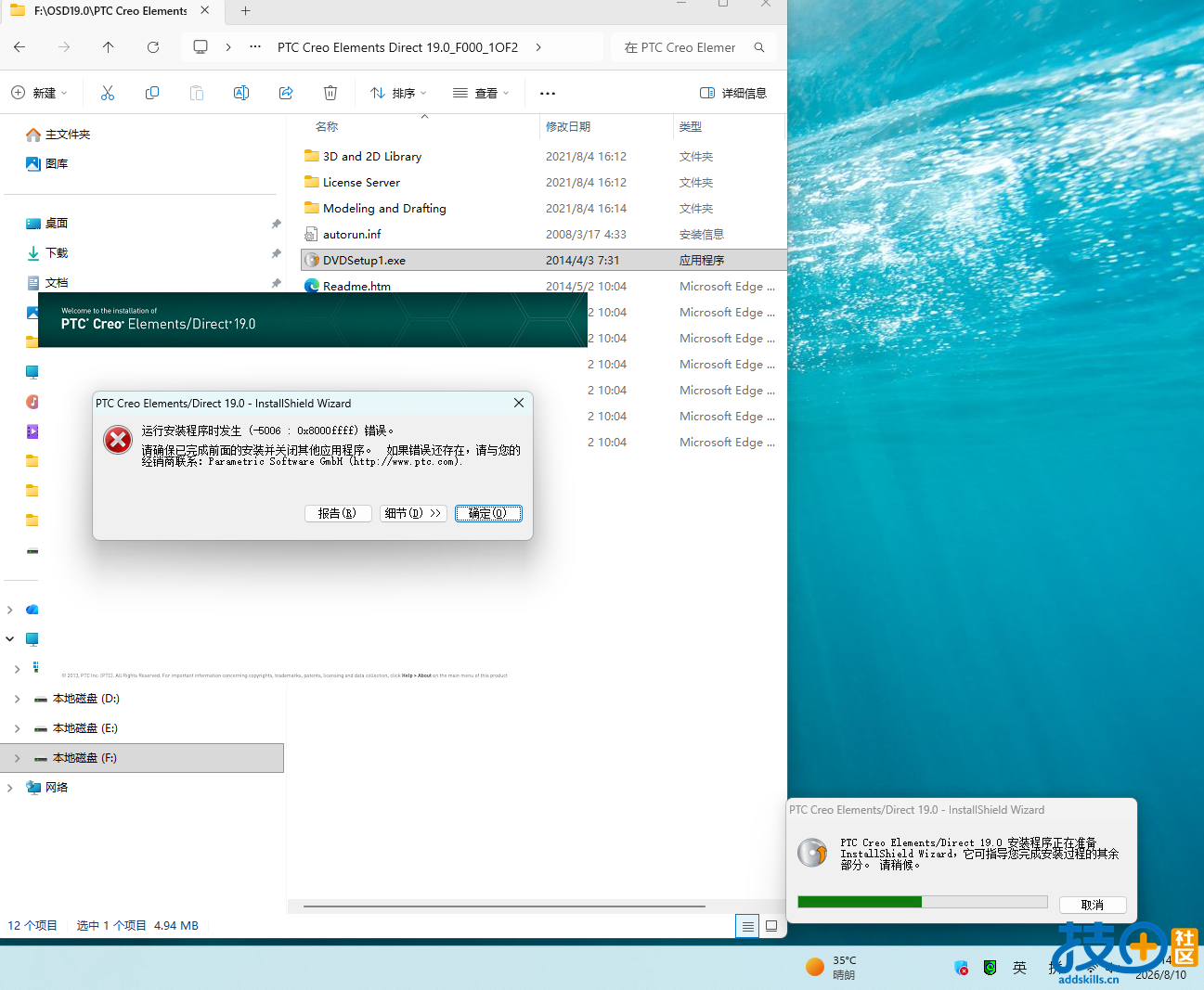Image resolution: width=1204 pixels, height=990 pixels.
Task: Expand 本地磁盘 (E:) in the tree
Action: 18,728
